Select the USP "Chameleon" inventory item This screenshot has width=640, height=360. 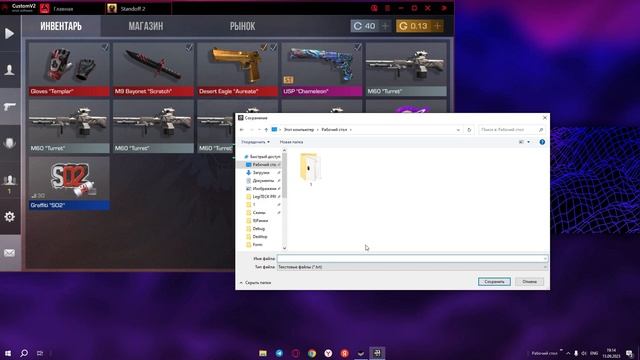pyautogui.click(x=322, y=69)
